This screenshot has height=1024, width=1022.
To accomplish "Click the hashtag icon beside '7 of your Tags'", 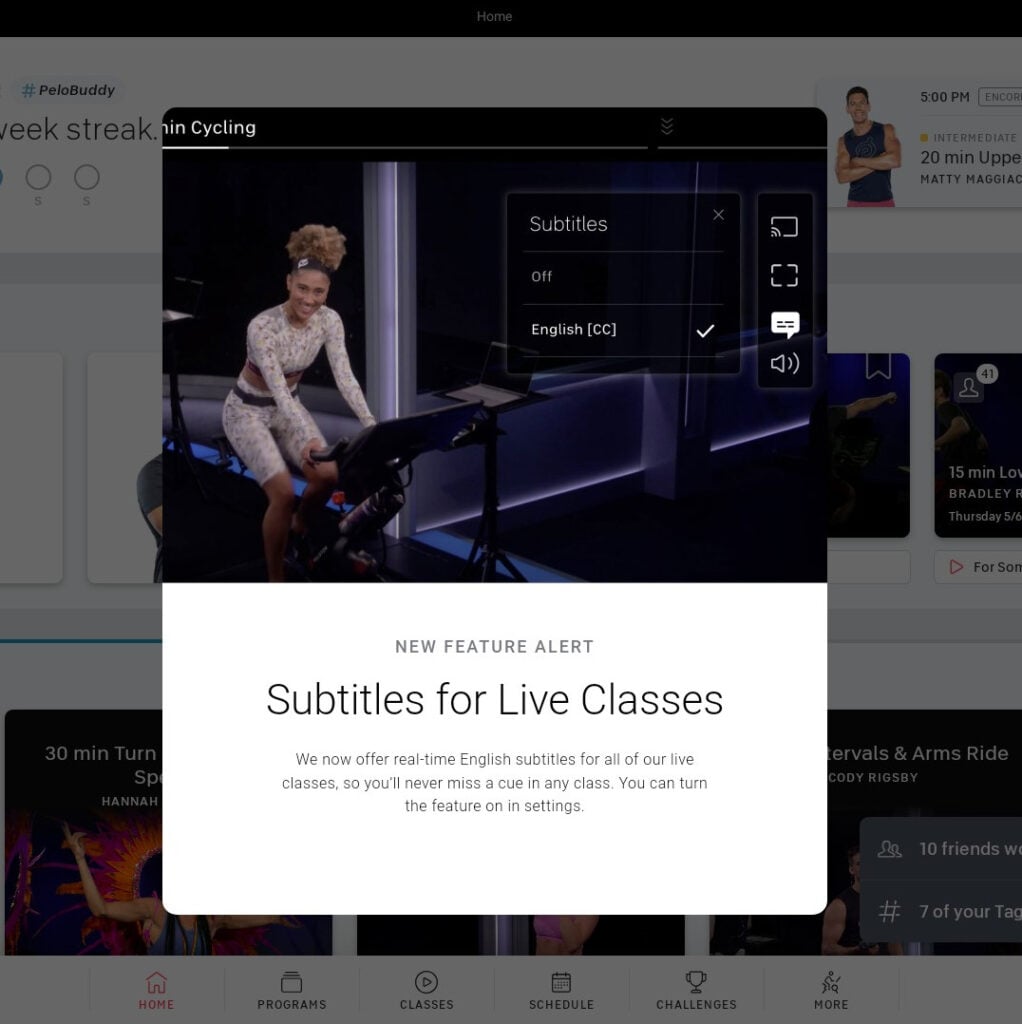I will pos(889,911).
